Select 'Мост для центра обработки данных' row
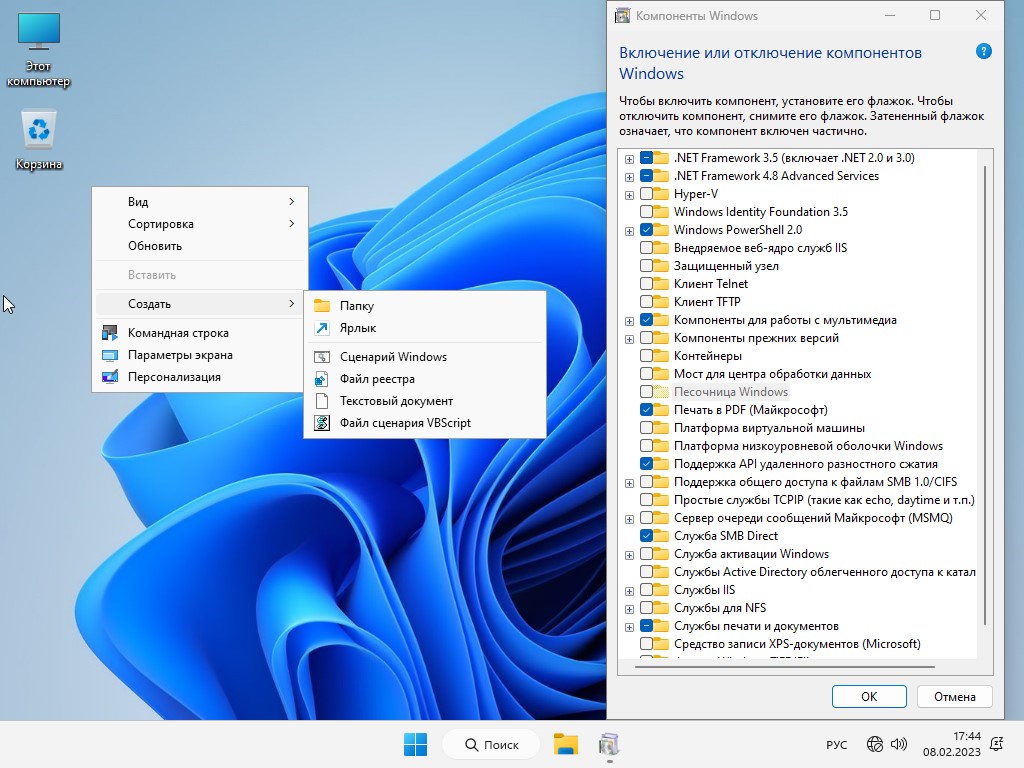Image resolution: width=1024 pixels, height=768 pixels. point(773,374)
